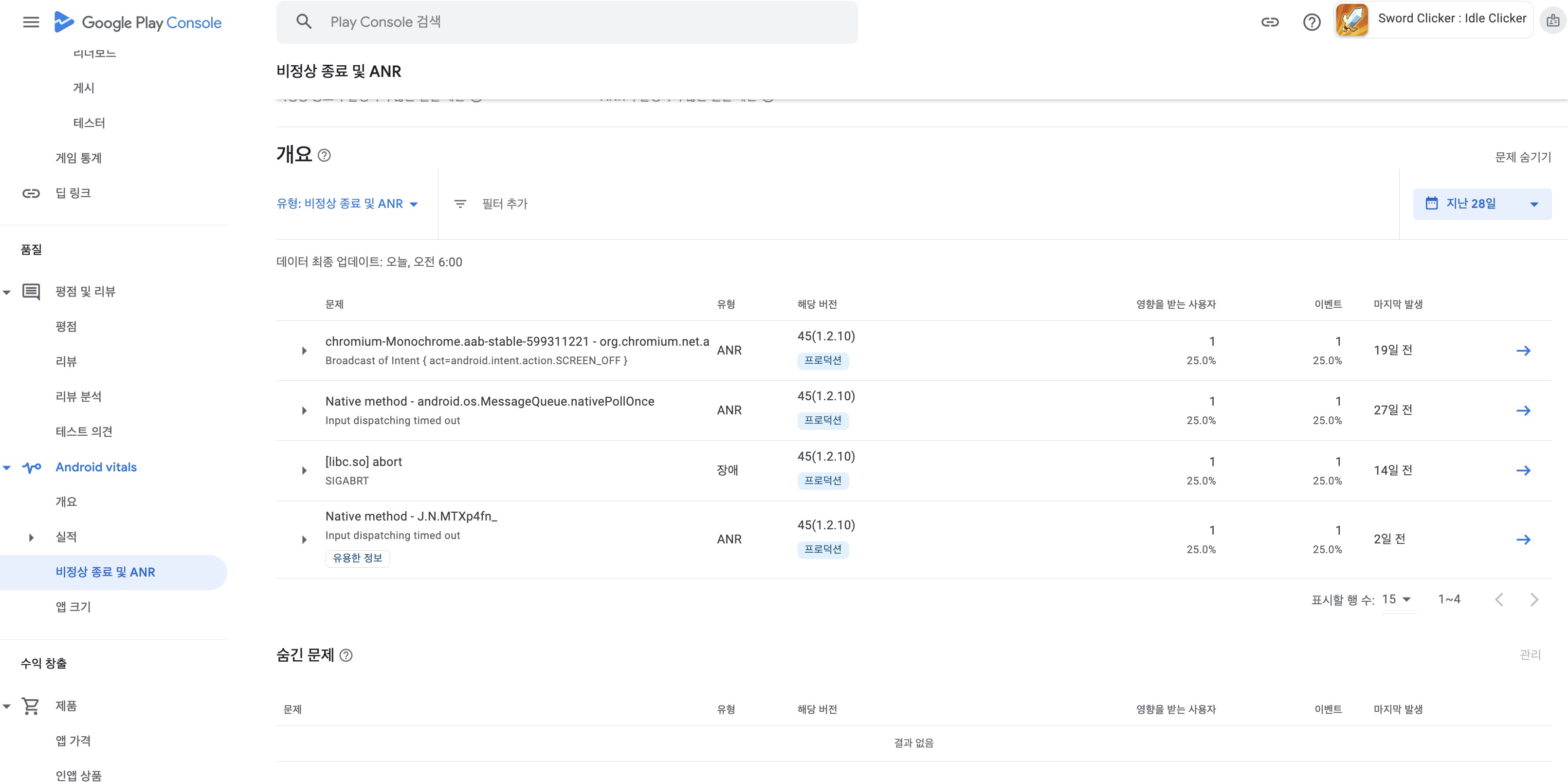
Task: Expand the 실적 sidebar submenu
Action: (x=32, y=537)
